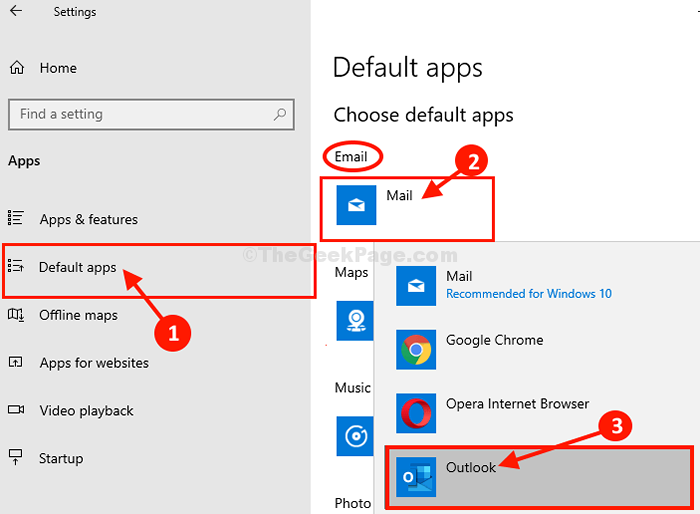Select Mail label in the app chooser

tap(459, 276)
